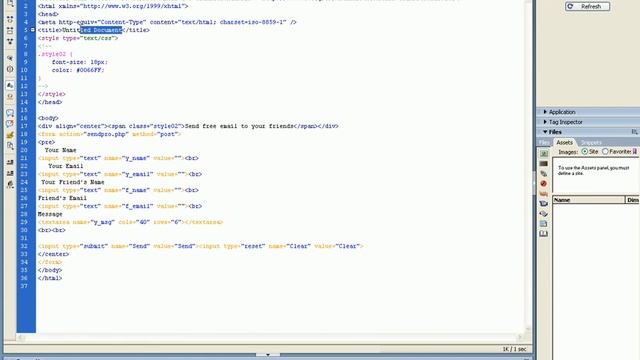Click the Wrap Tag icon
This screenshot has height=360, width=640.
(10, 135)
